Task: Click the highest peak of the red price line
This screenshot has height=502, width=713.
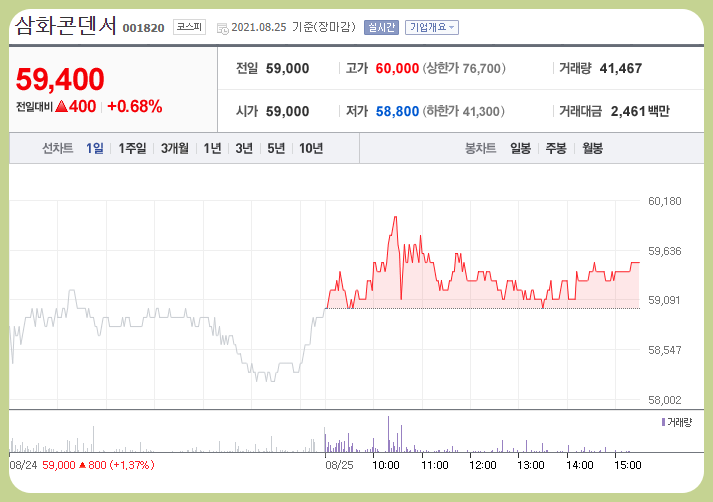Action: pos(395,217)
